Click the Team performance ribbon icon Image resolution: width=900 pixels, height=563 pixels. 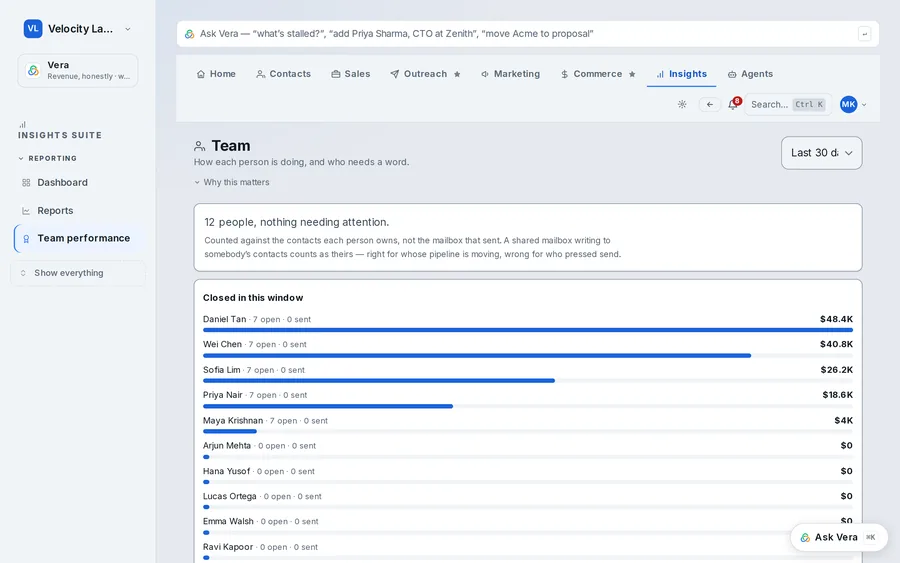click(x=26, y=239)
